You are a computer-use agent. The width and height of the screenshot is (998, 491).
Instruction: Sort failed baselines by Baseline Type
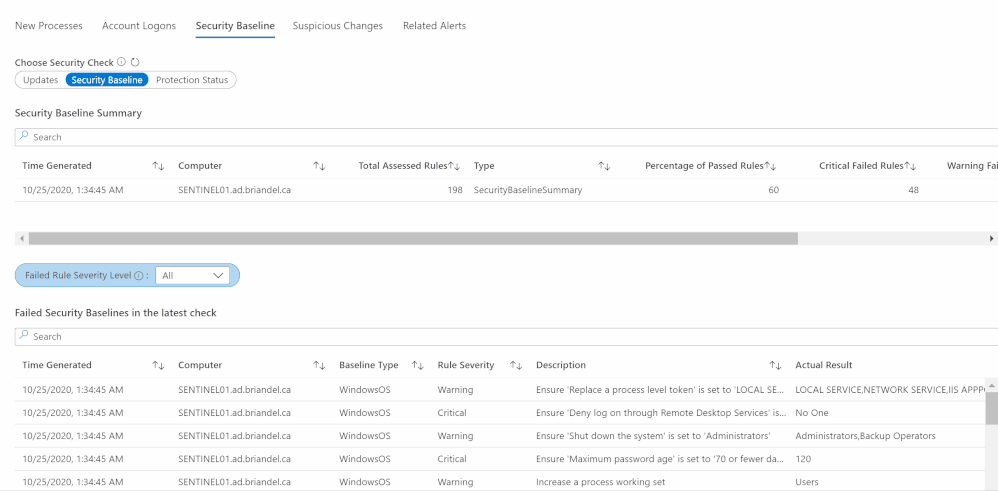tap(418, 366)
